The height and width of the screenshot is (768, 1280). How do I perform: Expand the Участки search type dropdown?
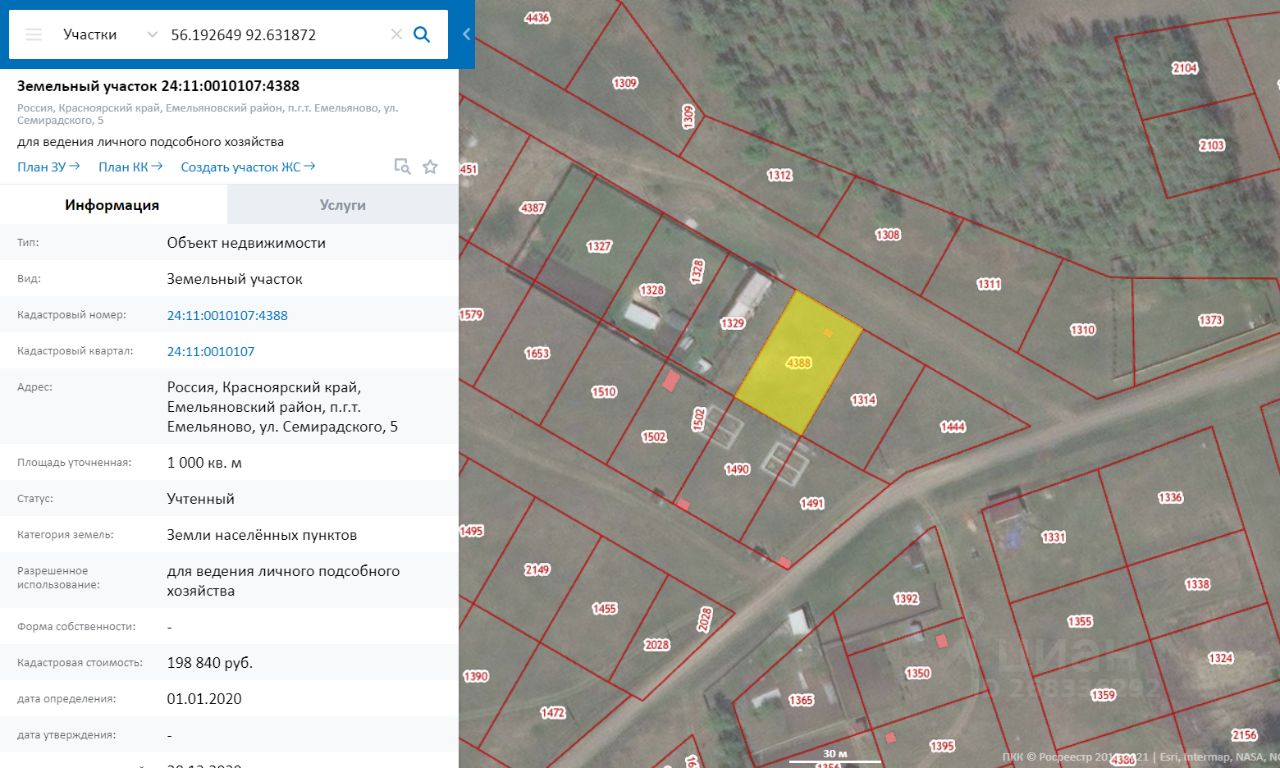(x=152, y=34)
